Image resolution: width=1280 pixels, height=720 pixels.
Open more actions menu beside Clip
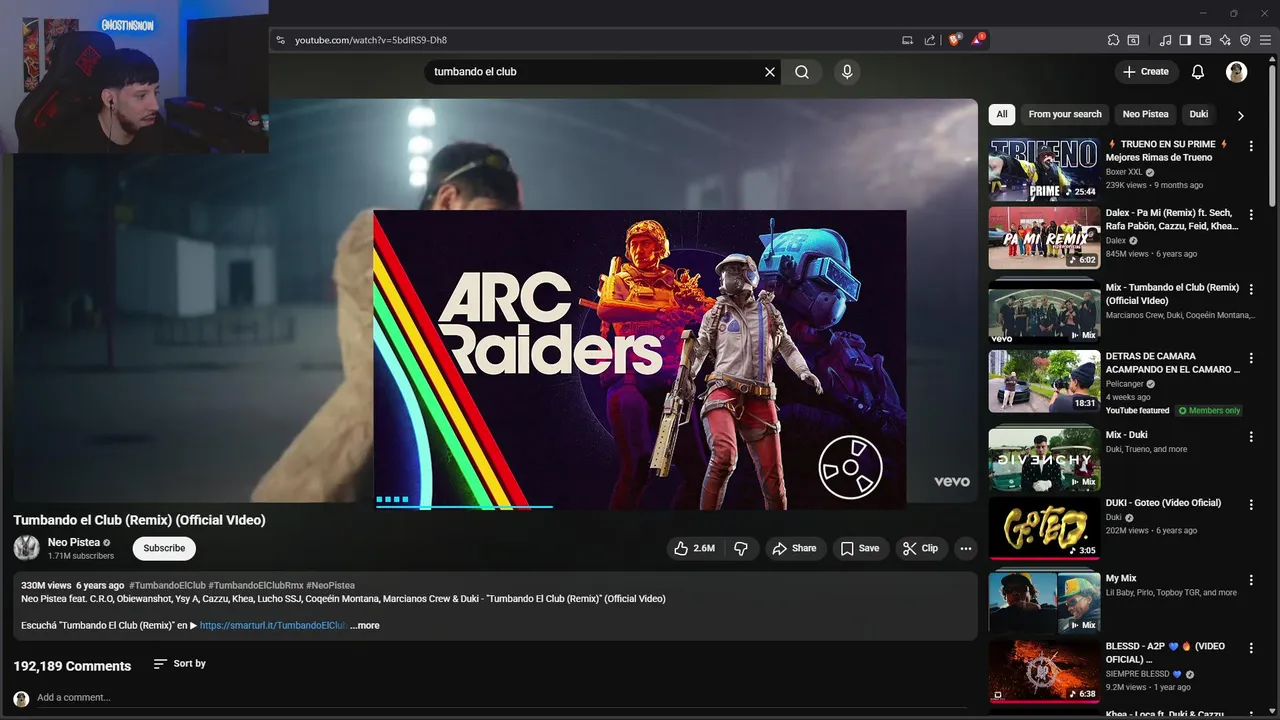(x=965, y=548)
